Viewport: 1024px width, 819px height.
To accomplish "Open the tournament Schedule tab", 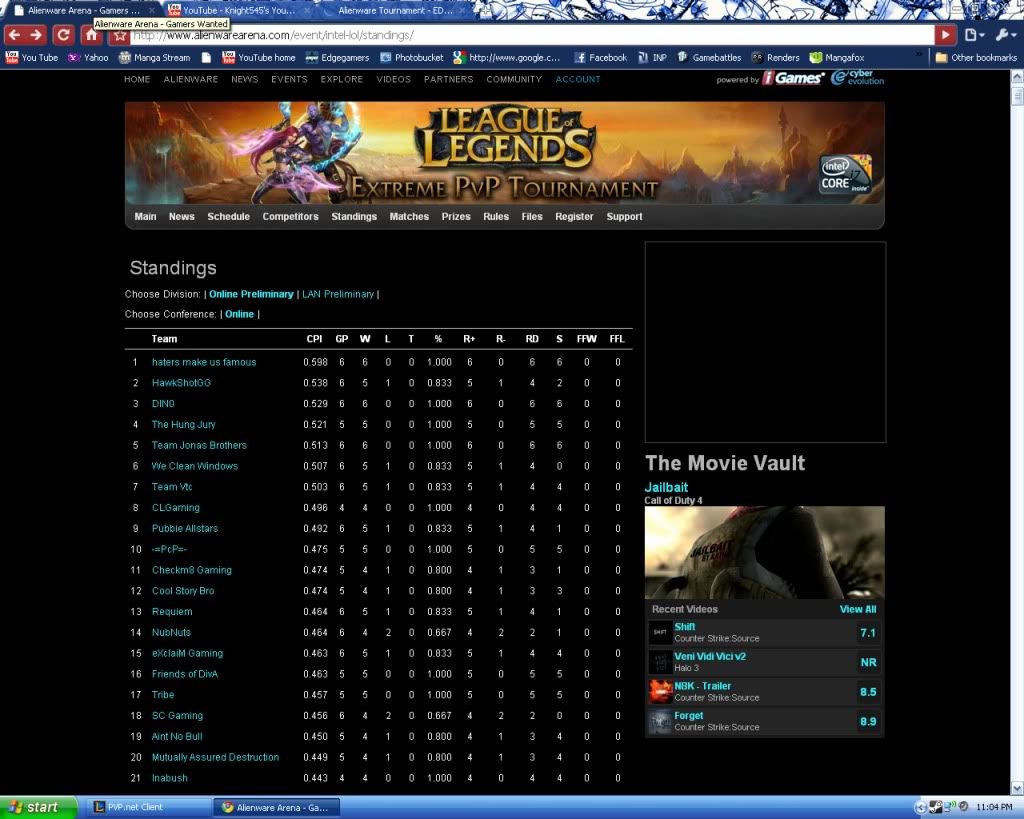I will pyautogui.click(x=229, y=216).
